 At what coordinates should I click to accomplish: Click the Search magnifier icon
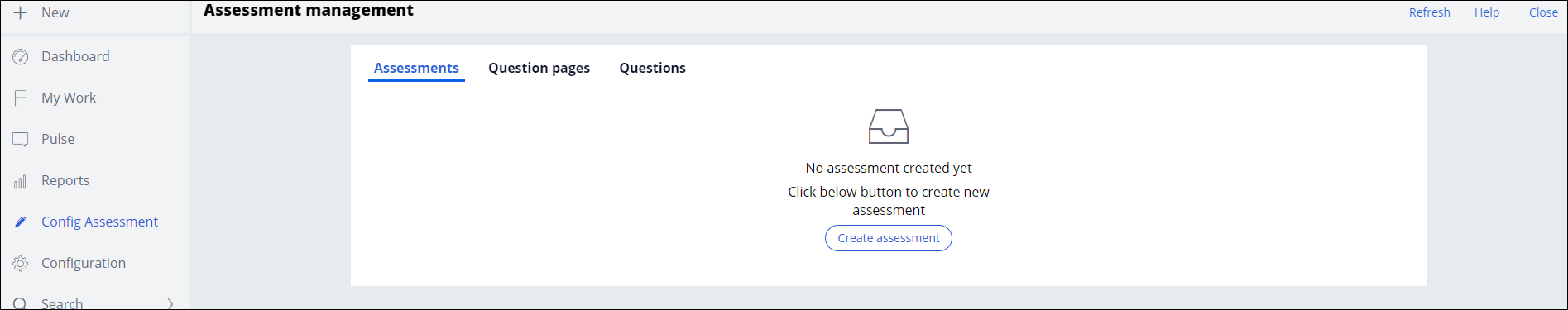coord(21,303)
